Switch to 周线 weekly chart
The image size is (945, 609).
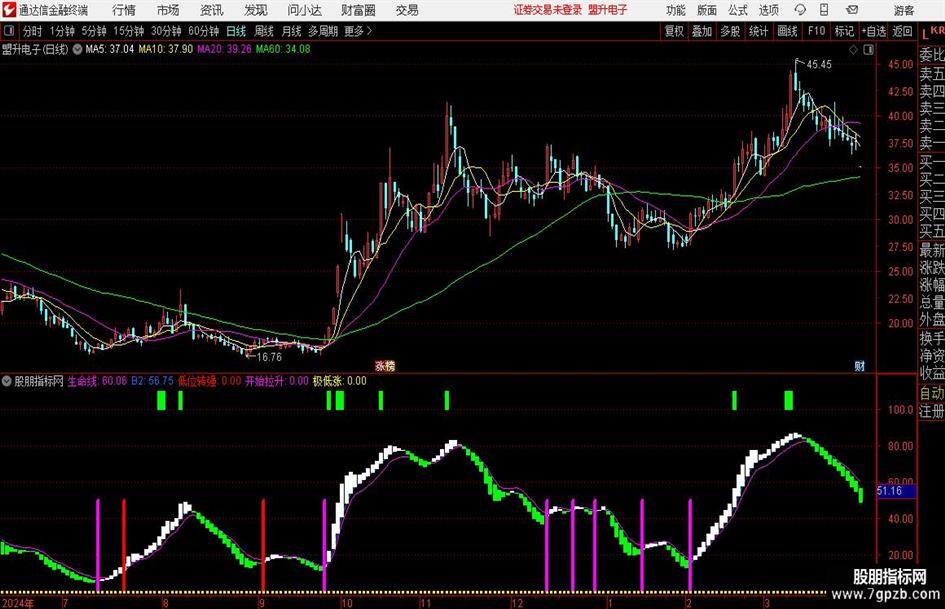pos(264,31)
